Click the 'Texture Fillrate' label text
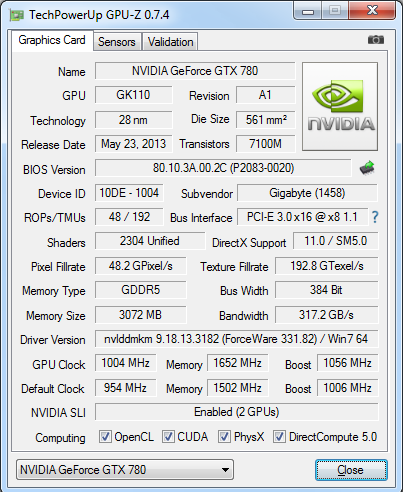 tap(234, 267)
